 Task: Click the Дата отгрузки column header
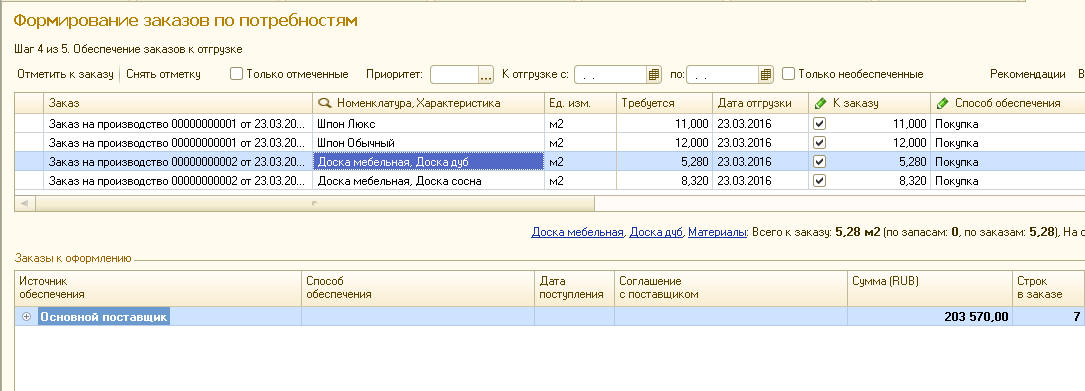pyautogui.click(x=760, y=103)
